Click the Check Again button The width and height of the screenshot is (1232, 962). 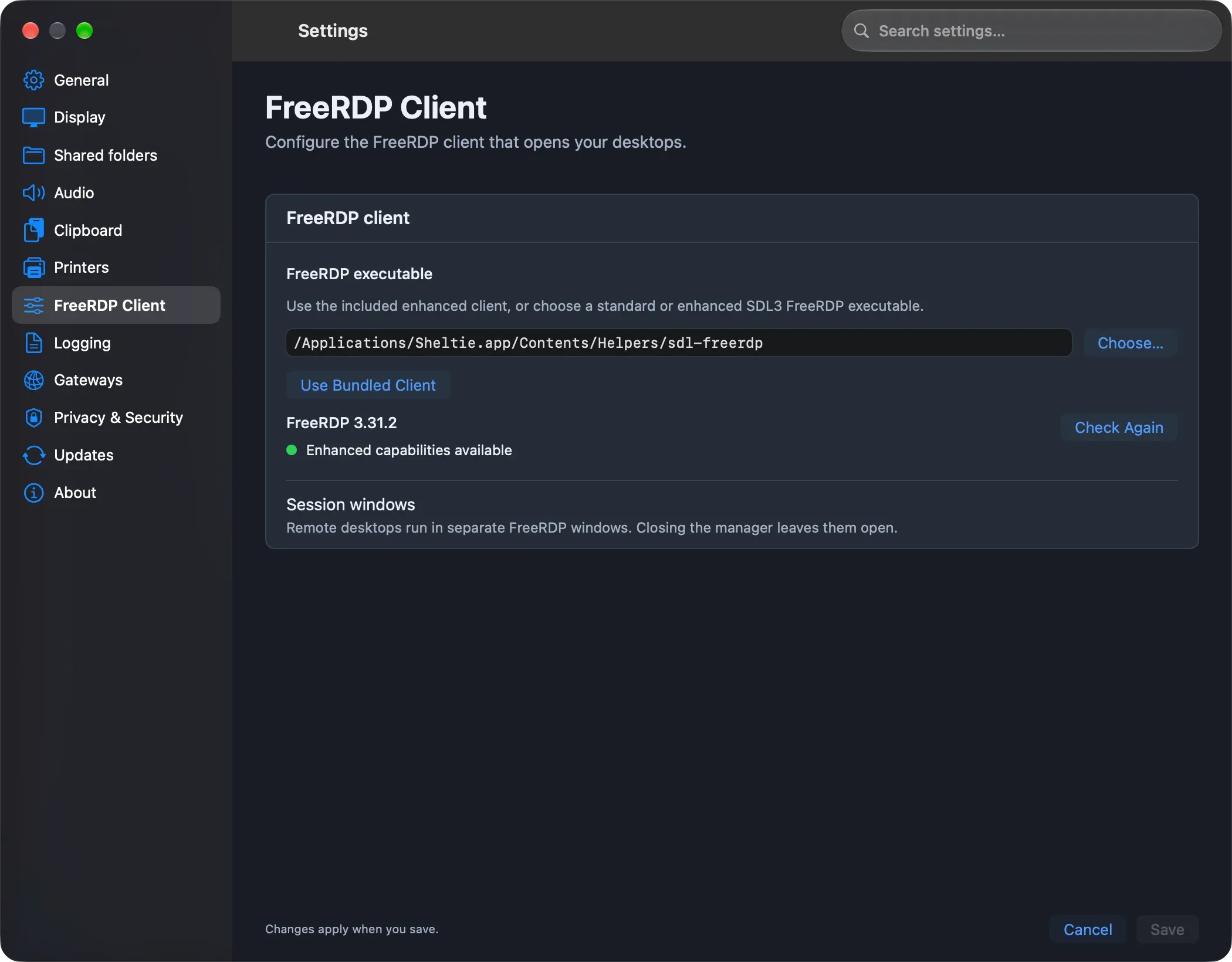click(1119, 428)
